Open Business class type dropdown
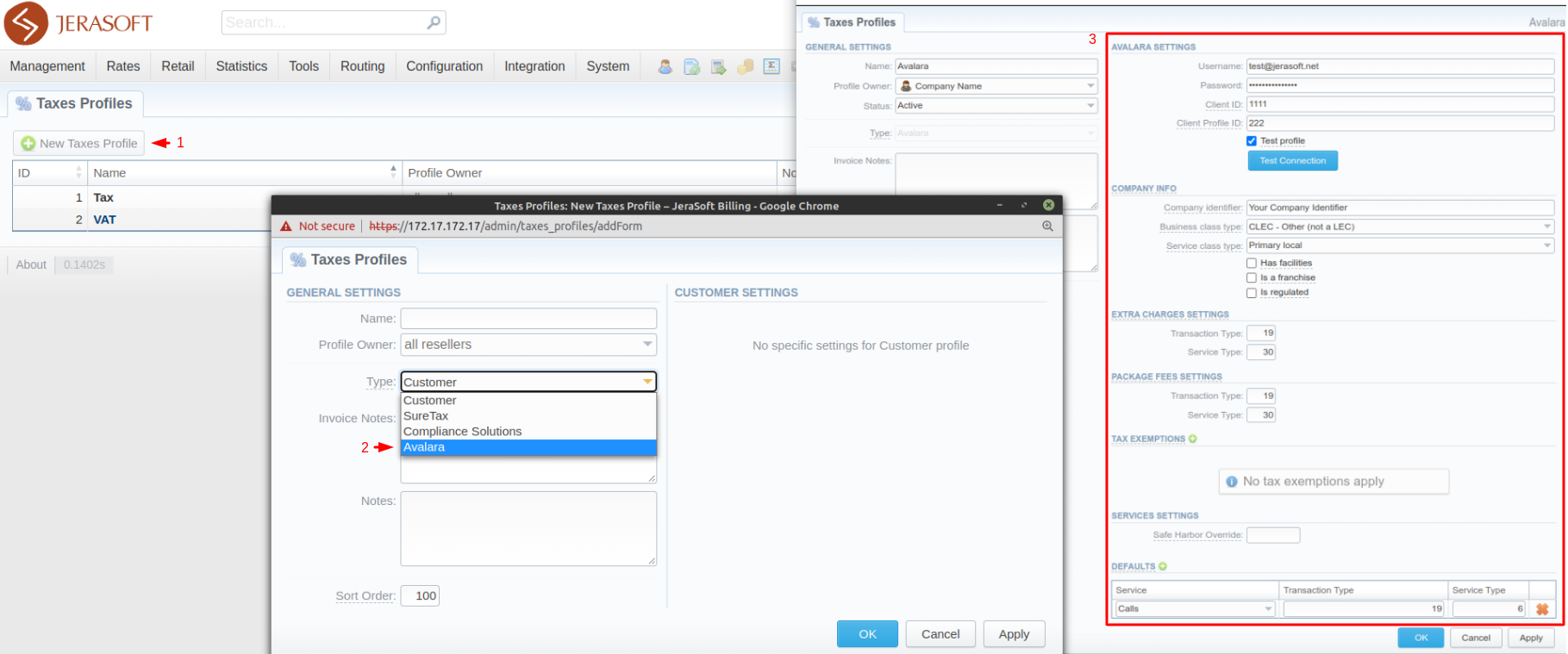This screenshot has height=654, width=1568. pyautogui.click(x=1400, y=227)
